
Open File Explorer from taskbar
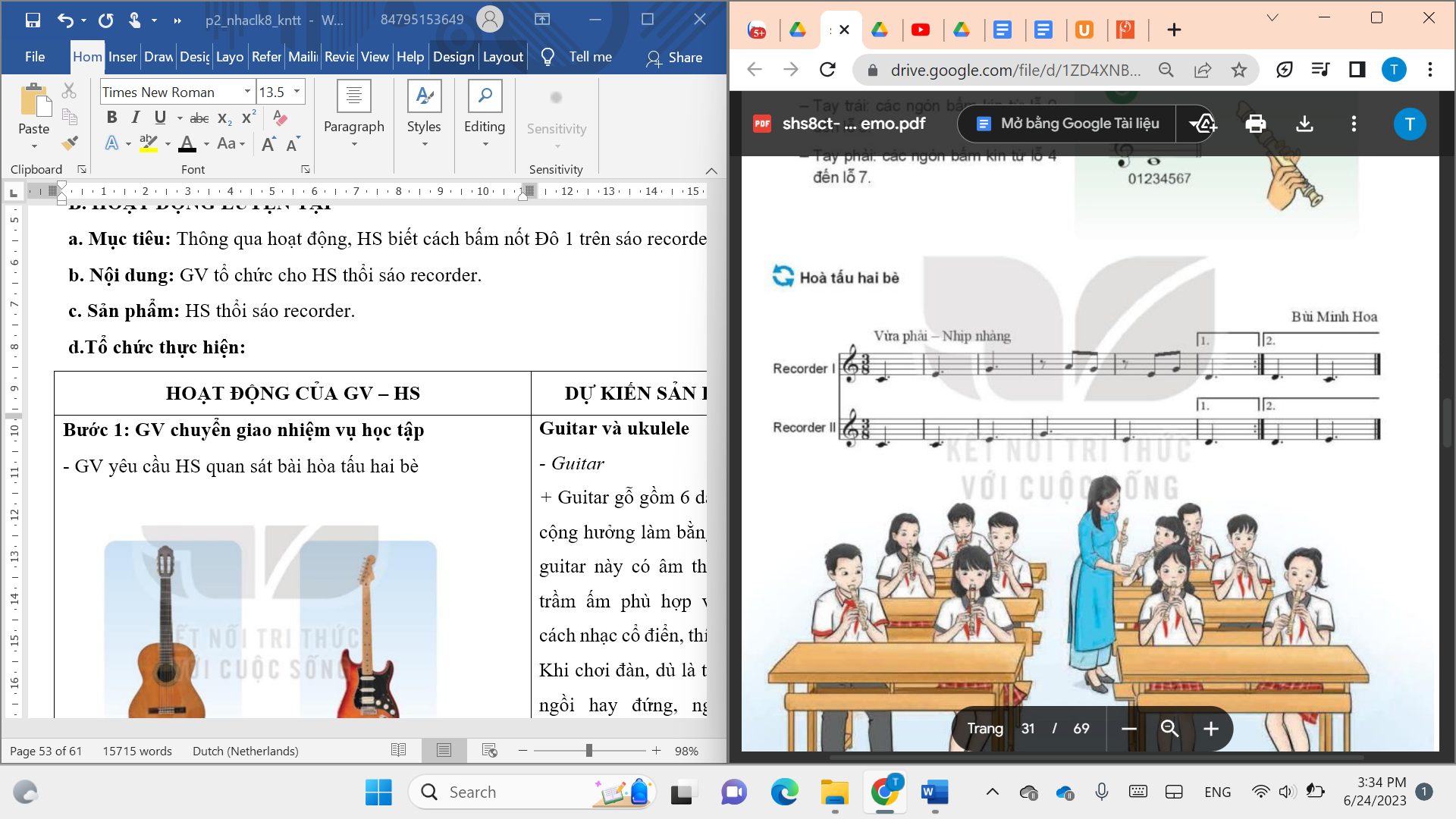point(835,792)
